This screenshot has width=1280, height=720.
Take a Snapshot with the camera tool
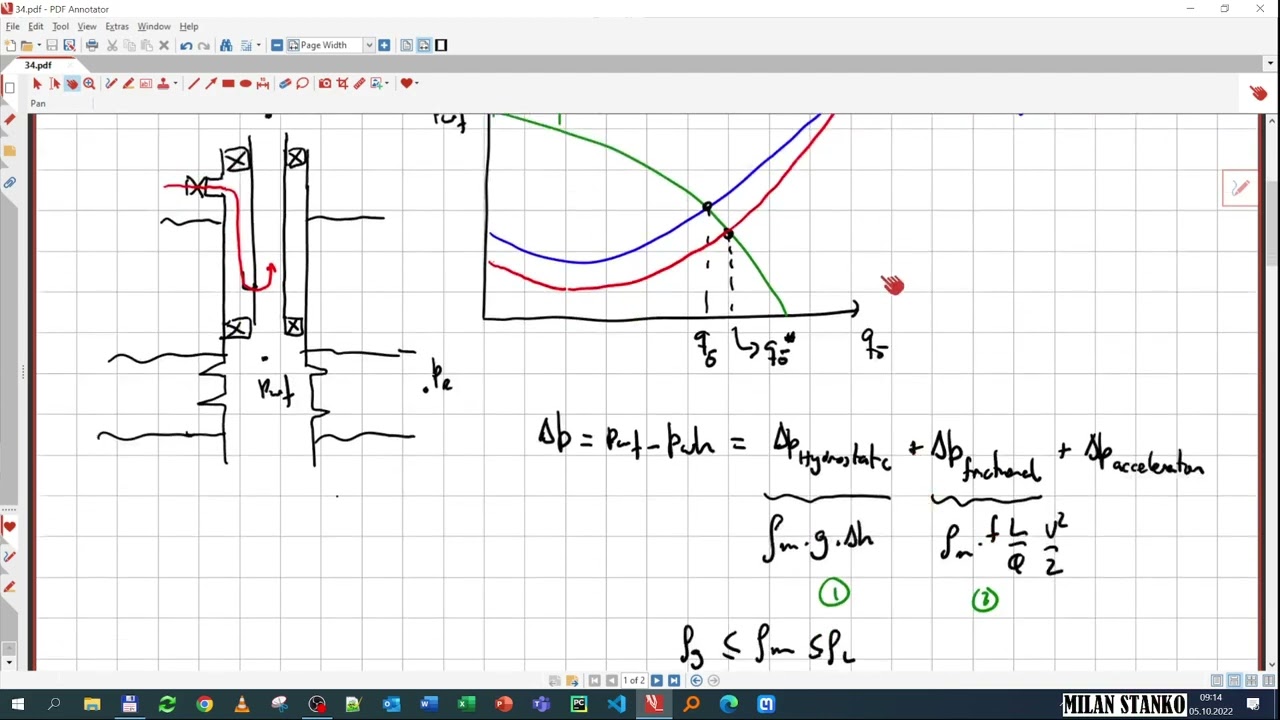(x=325, y=83)
